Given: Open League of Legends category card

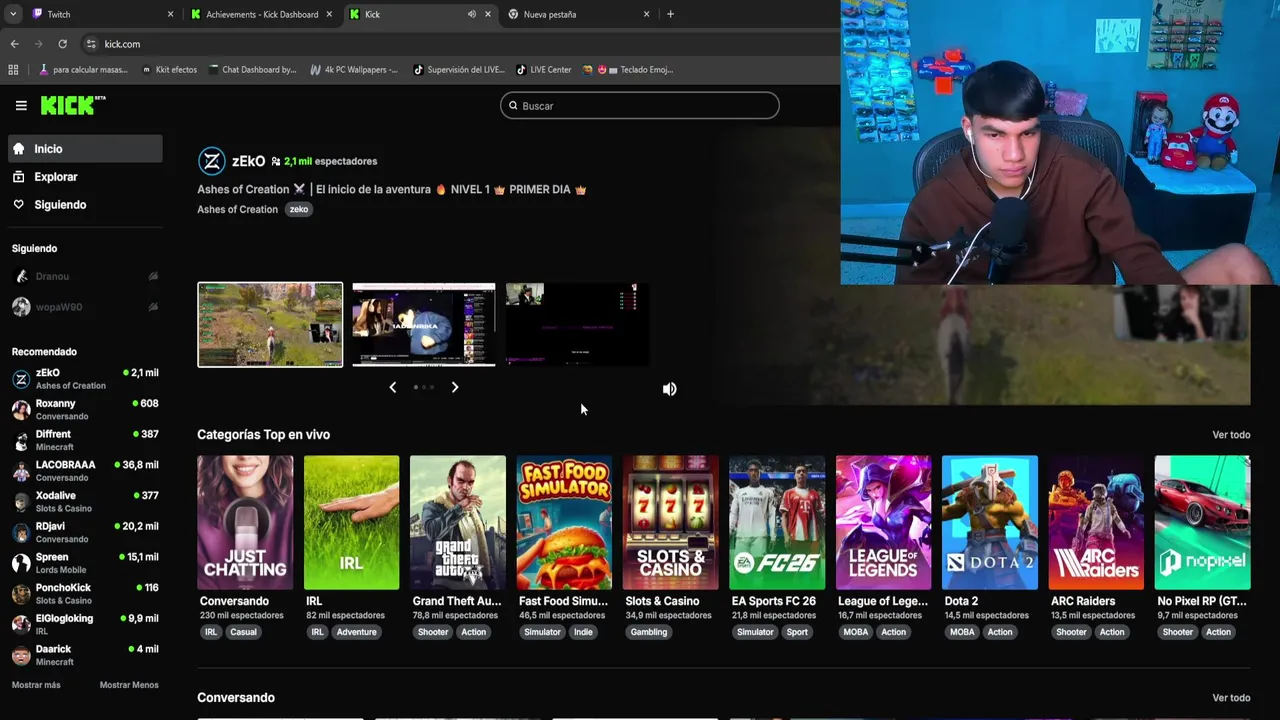Looking at the screenshot, I should [883, 523].
